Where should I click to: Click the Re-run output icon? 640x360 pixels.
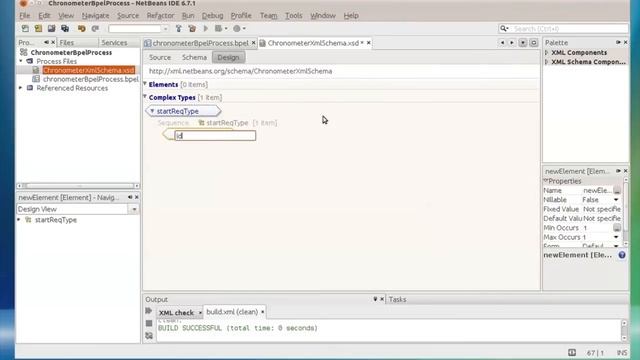coord(149,311)
